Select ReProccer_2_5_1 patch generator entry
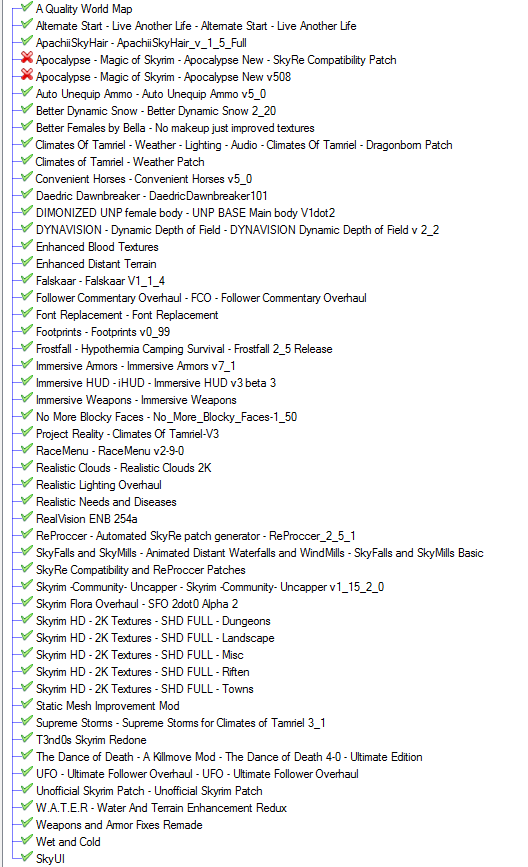 [196, 536]
